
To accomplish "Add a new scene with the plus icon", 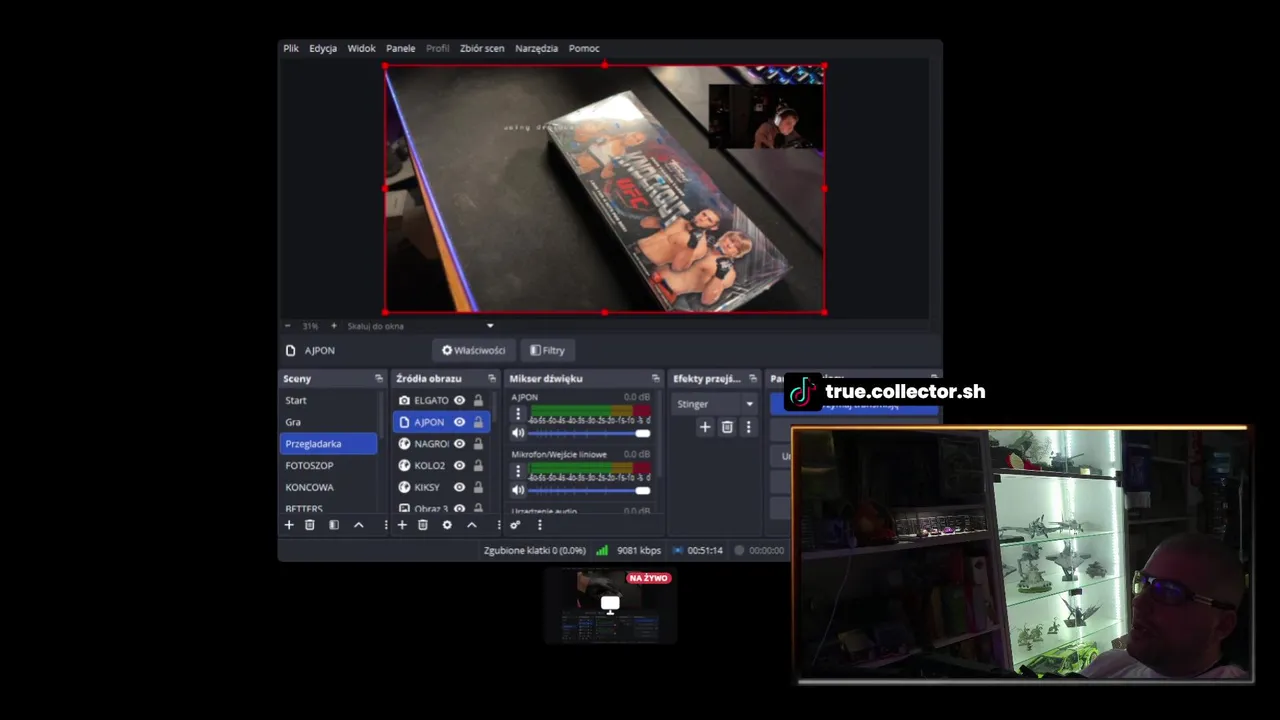I will [x=289, y=525].
